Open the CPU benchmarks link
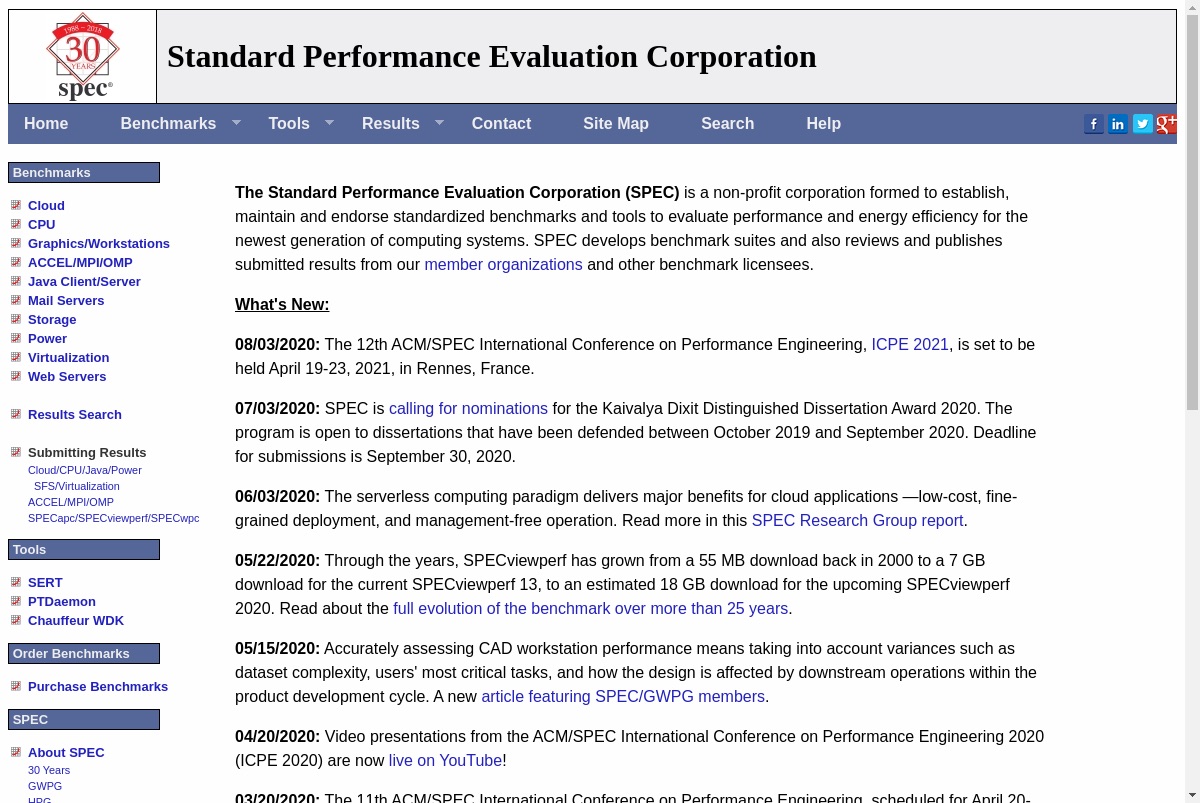The image size is (1200, 803). [42, 224]
